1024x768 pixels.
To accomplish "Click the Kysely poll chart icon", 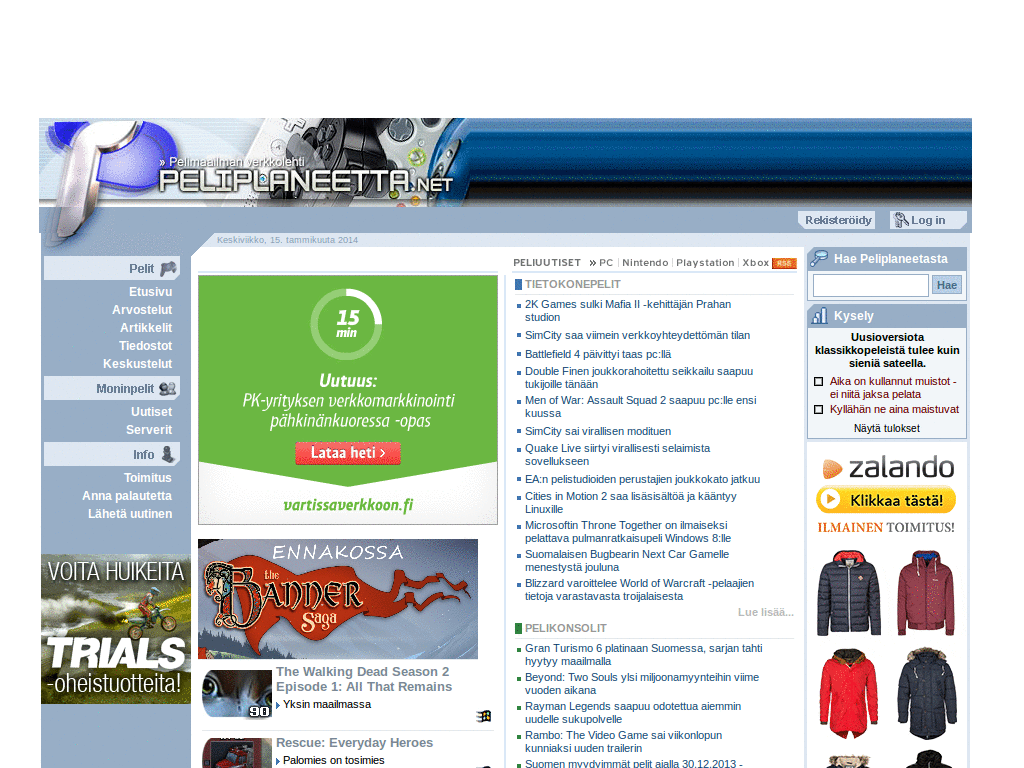I will tap(819, 316).
